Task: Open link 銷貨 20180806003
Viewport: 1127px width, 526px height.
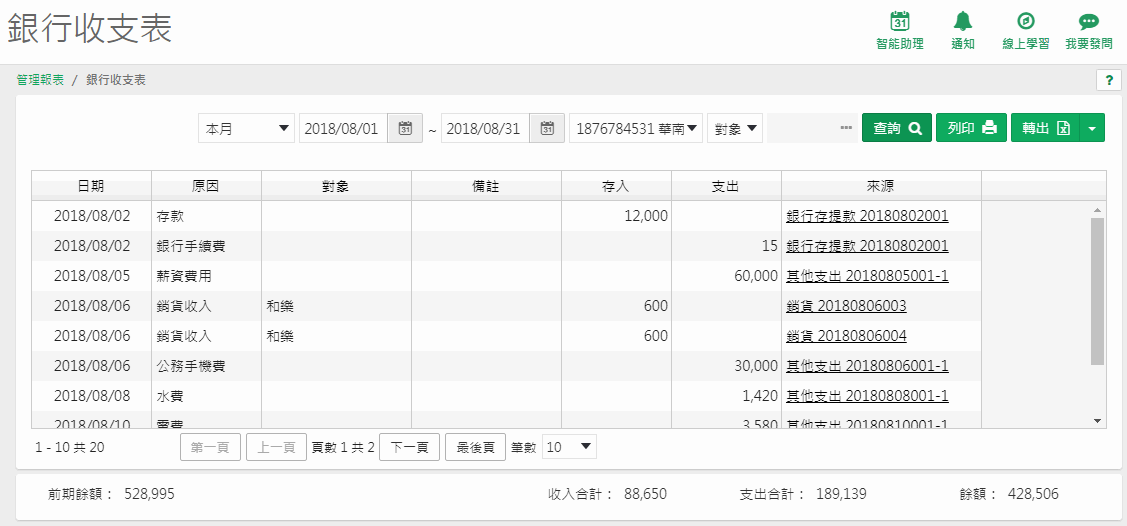Action: tap(847, 306)
